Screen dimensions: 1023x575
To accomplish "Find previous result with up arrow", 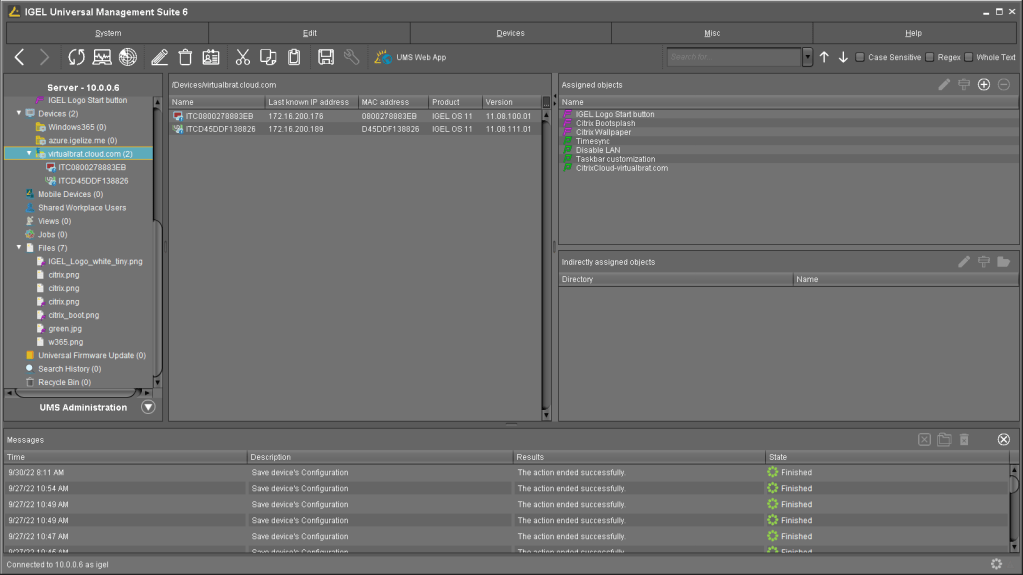I will point(824,57).
